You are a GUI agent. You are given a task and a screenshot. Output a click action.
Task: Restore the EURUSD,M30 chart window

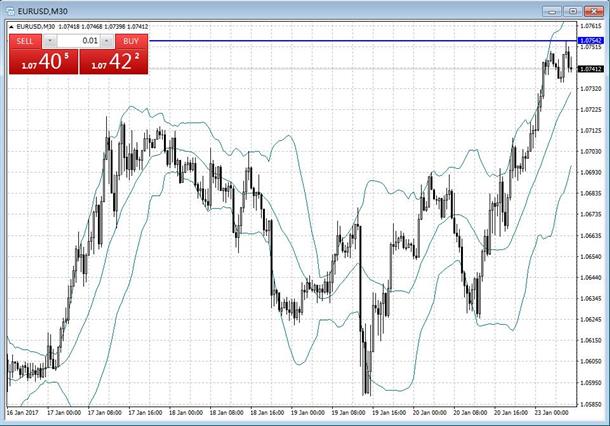[x=573, y=11]
